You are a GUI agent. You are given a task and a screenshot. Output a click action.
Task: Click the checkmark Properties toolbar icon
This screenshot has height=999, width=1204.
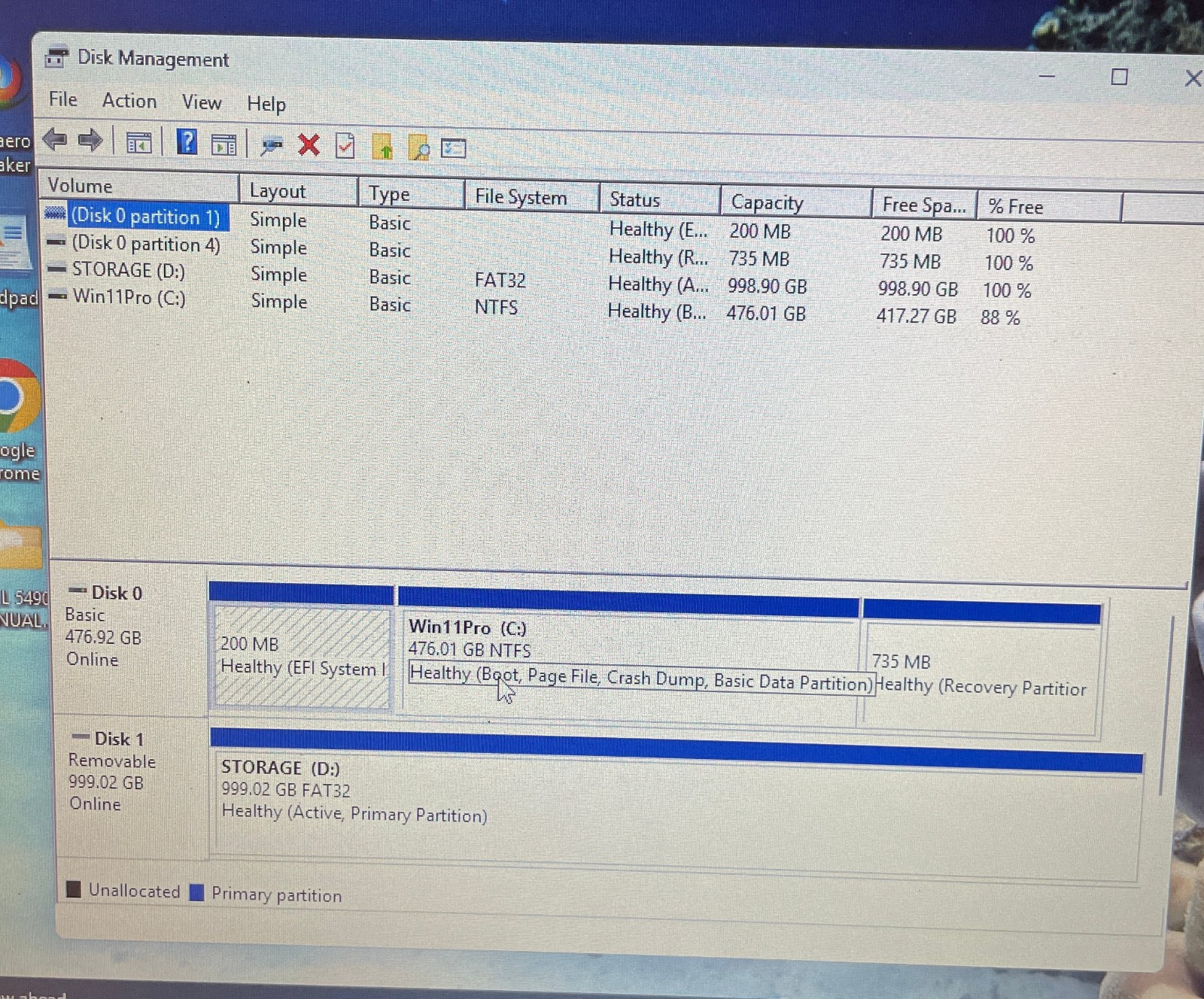[345, 146]
